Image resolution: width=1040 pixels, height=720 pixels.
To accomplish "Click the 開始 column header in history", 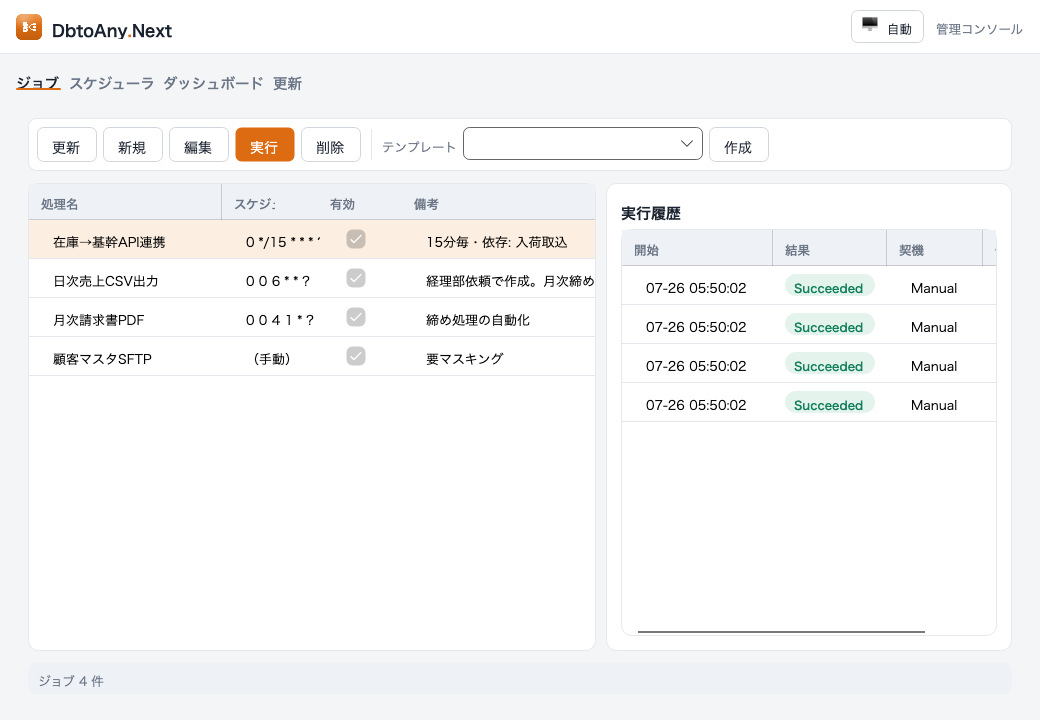I will [x=696, y=250].
